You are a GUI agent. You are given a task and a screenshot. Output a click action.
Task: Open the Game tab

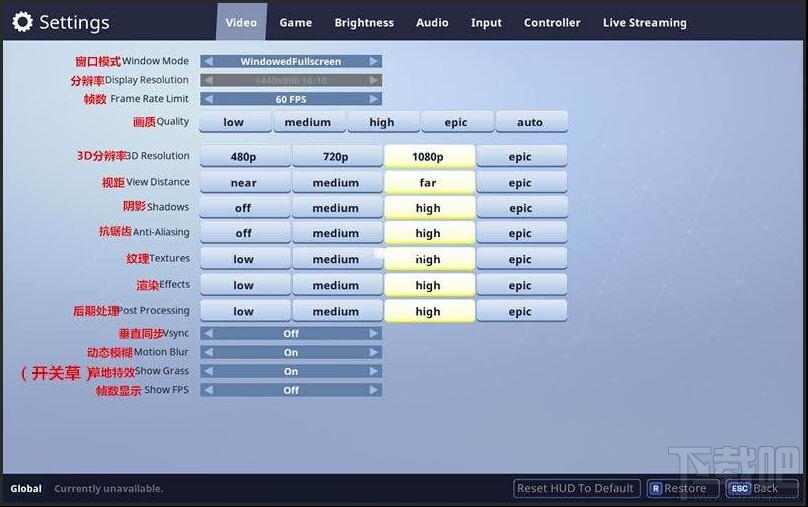tap(295, 23)
